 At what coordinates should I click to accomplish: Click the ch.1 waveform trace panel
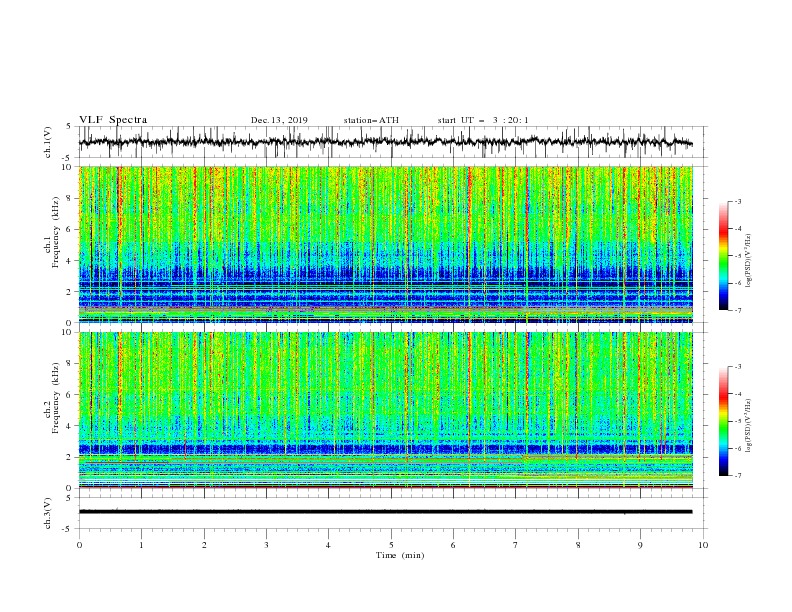(x=392, y=142)
